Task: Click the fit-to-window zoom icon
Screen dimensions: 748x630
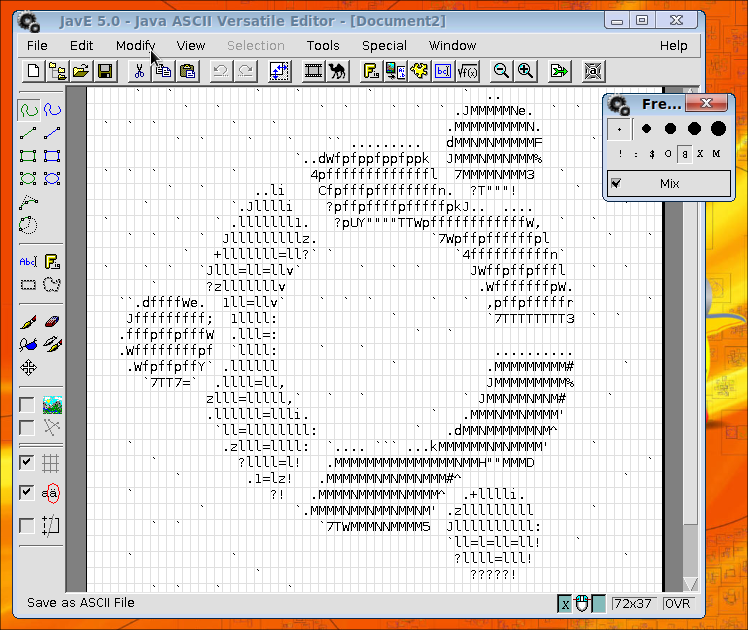Action: coord(593,72)
